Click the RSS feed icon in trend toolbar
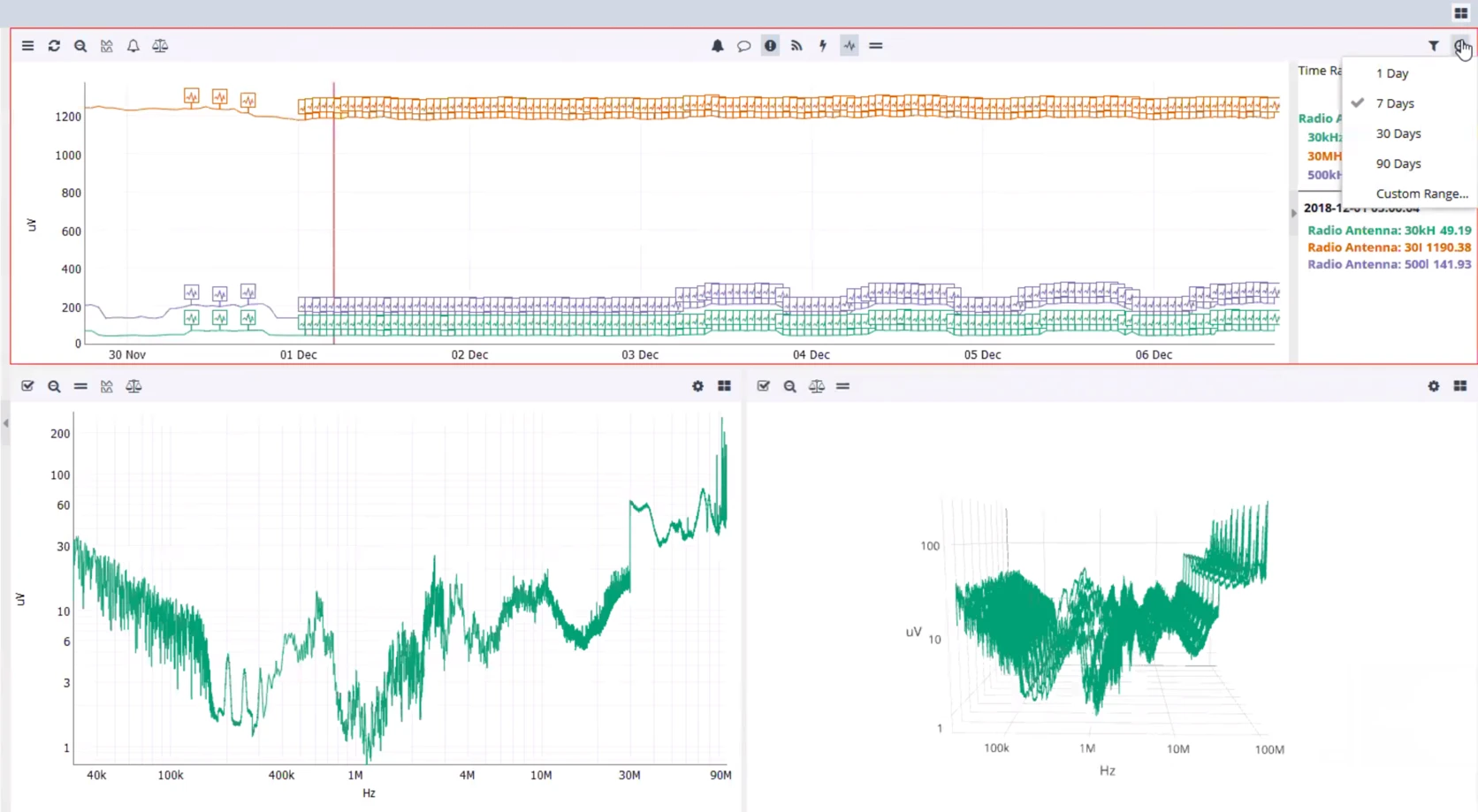The width and height of the screenshot is (1478, 812). 796,46
